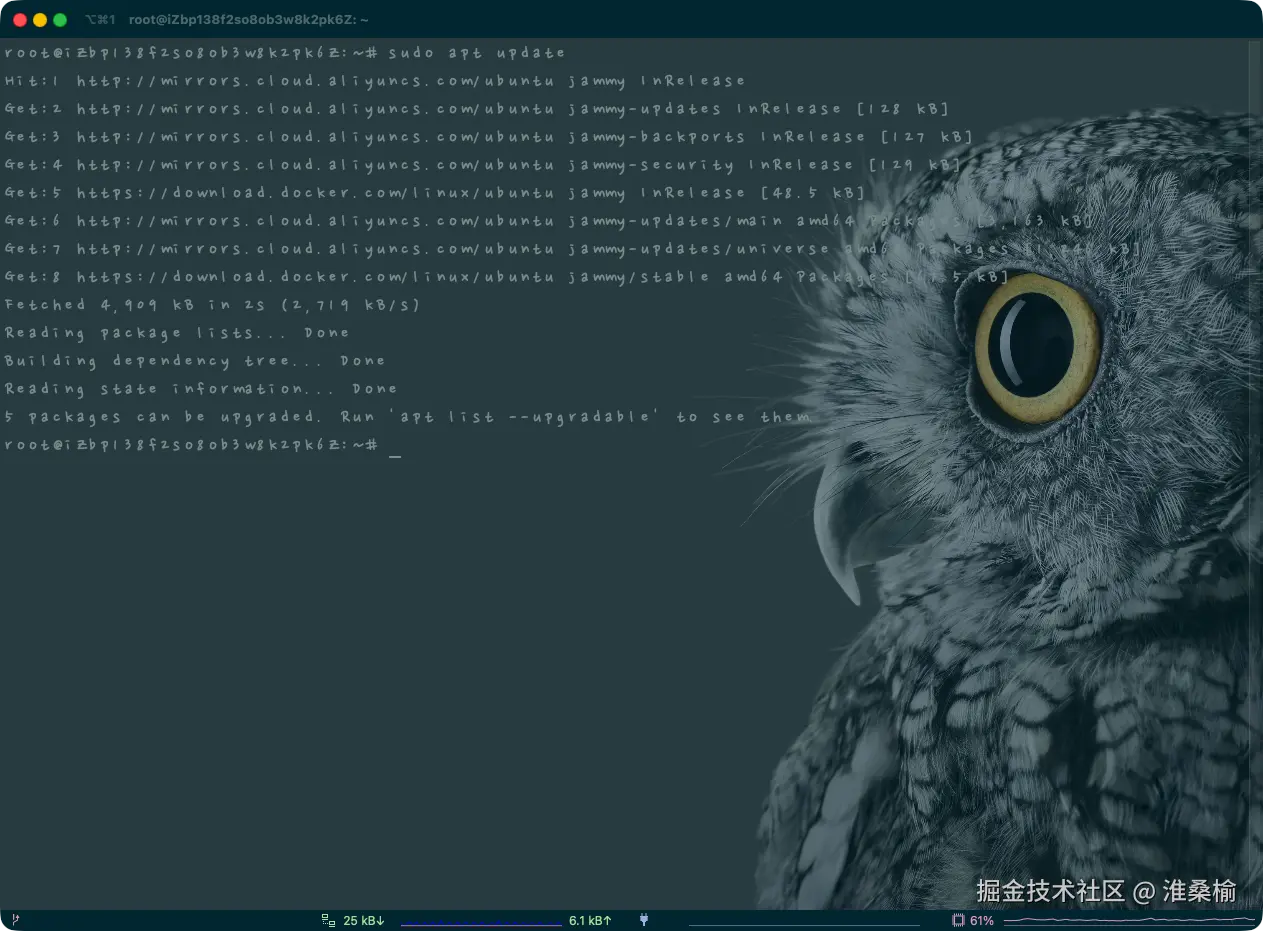Click the "Reading package lists... Done" line

coord(177,333)
